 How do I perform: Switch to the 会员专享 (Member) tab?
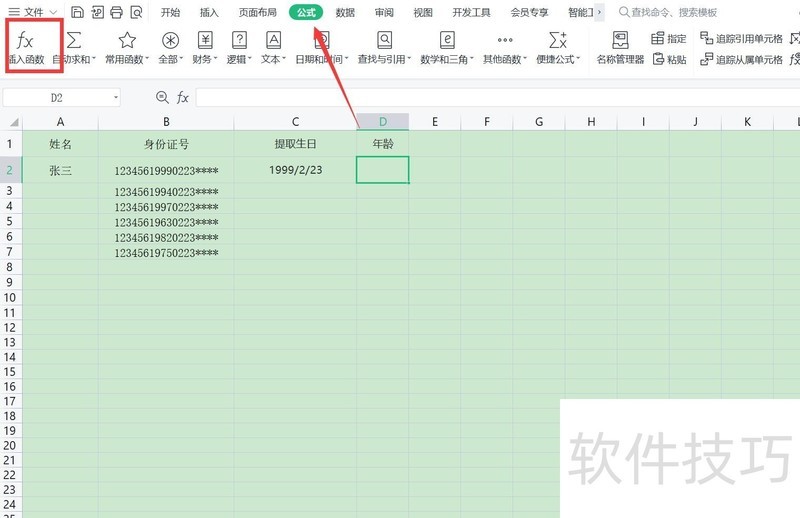pos(530,12)
